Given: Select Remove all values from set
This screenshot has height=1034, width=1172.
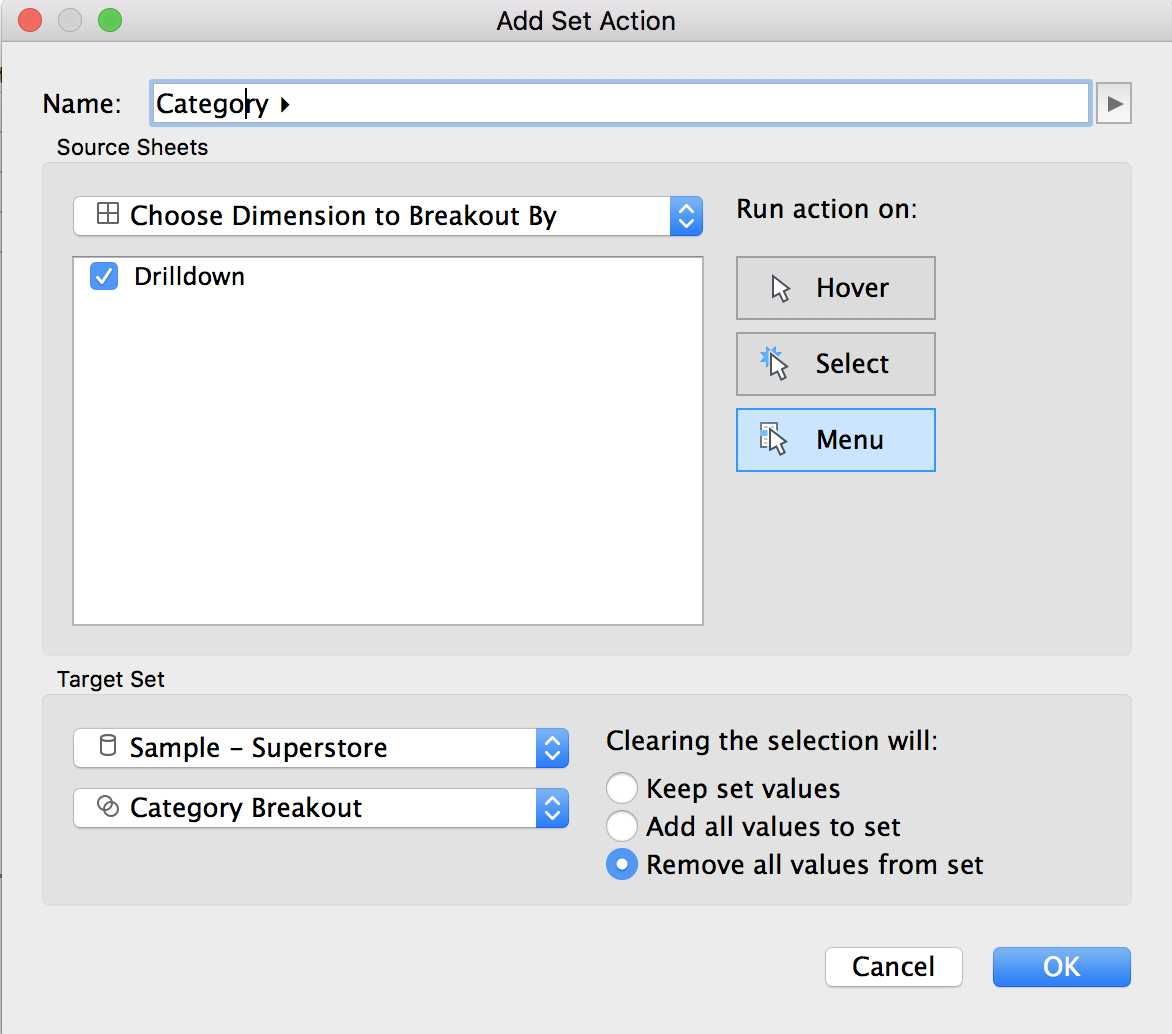Looking at the screenshot, I should point(622,864).
